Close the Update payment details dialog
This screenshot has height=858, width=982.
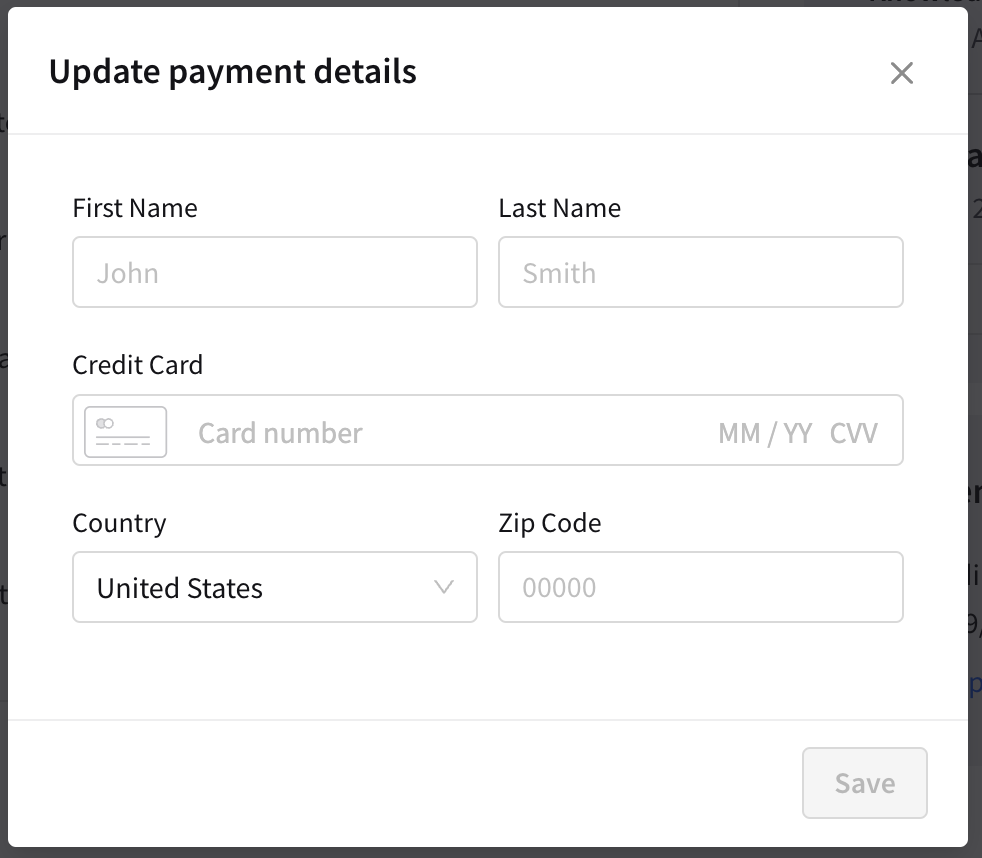pos(901,73)
